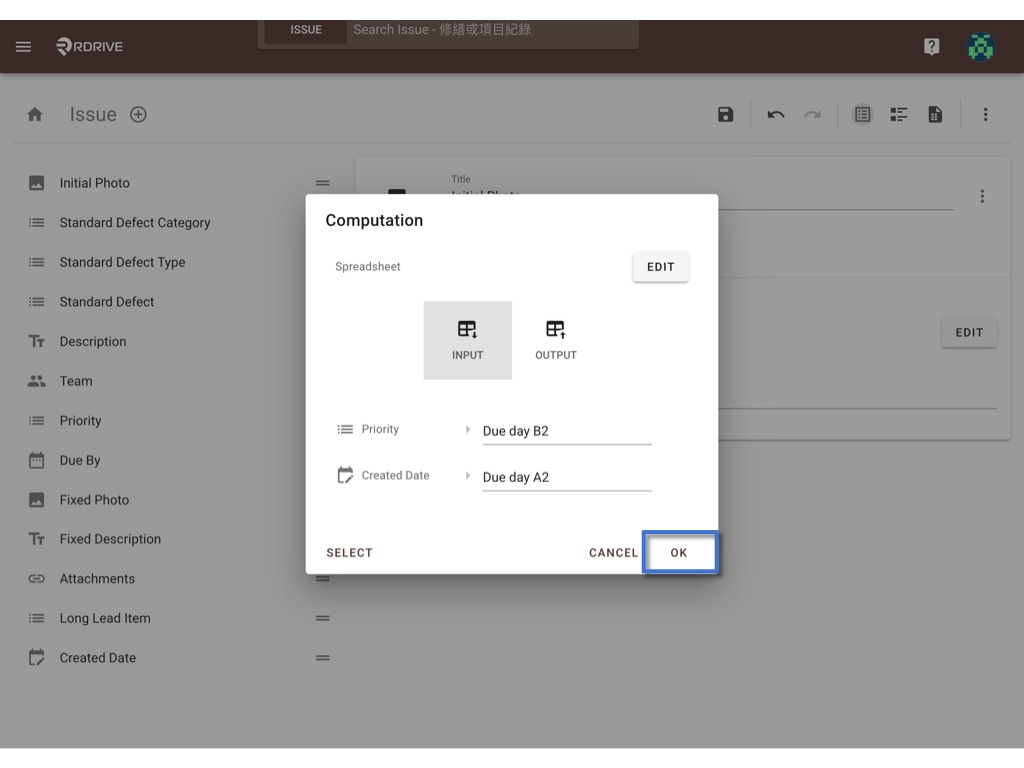This screenshot has width=1024, height=768.
Task: Click EDIT next to Spreadsheet
Action: pyautogui.click(x=660, y=267)
